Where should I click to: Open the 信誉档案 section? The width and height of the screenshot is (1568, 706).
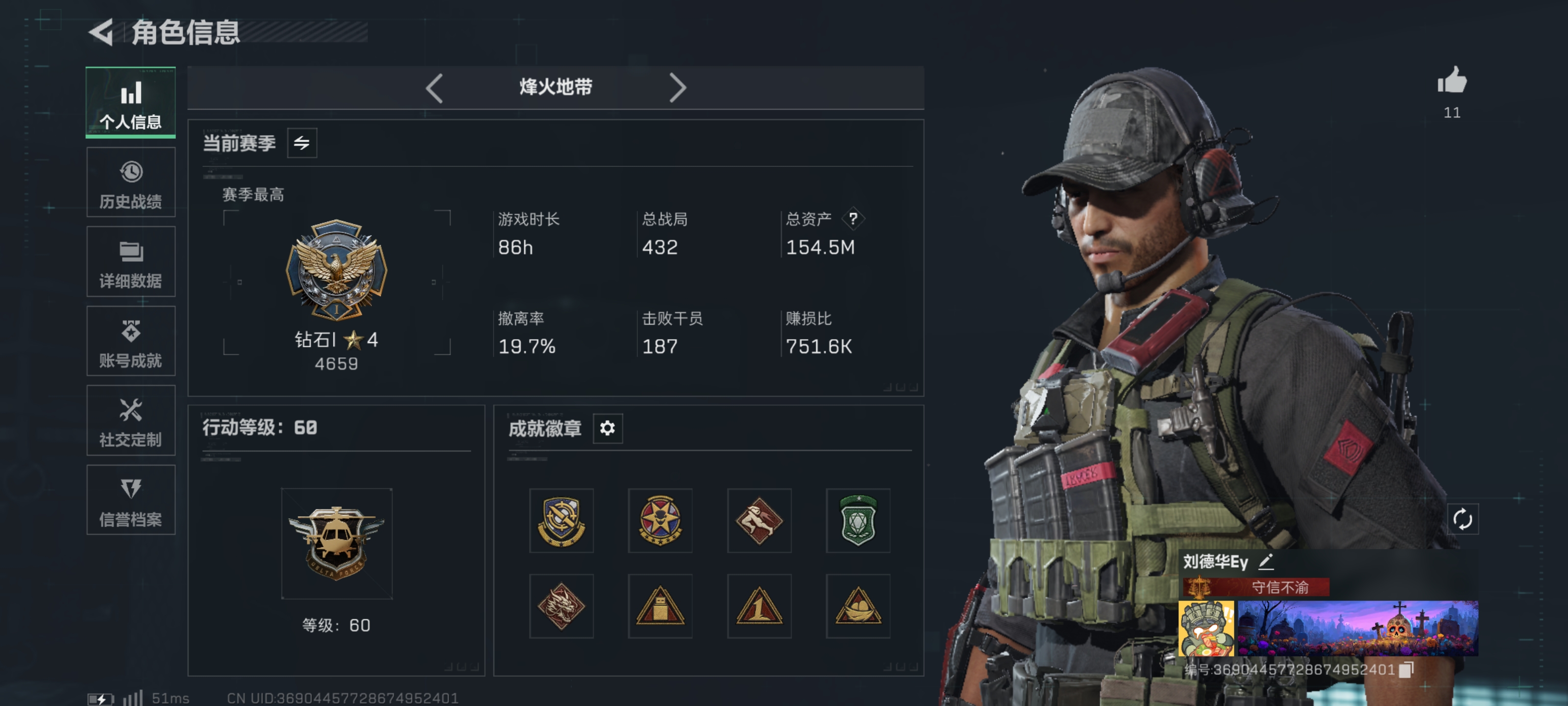pyautogui.click(x=131, y=500)
